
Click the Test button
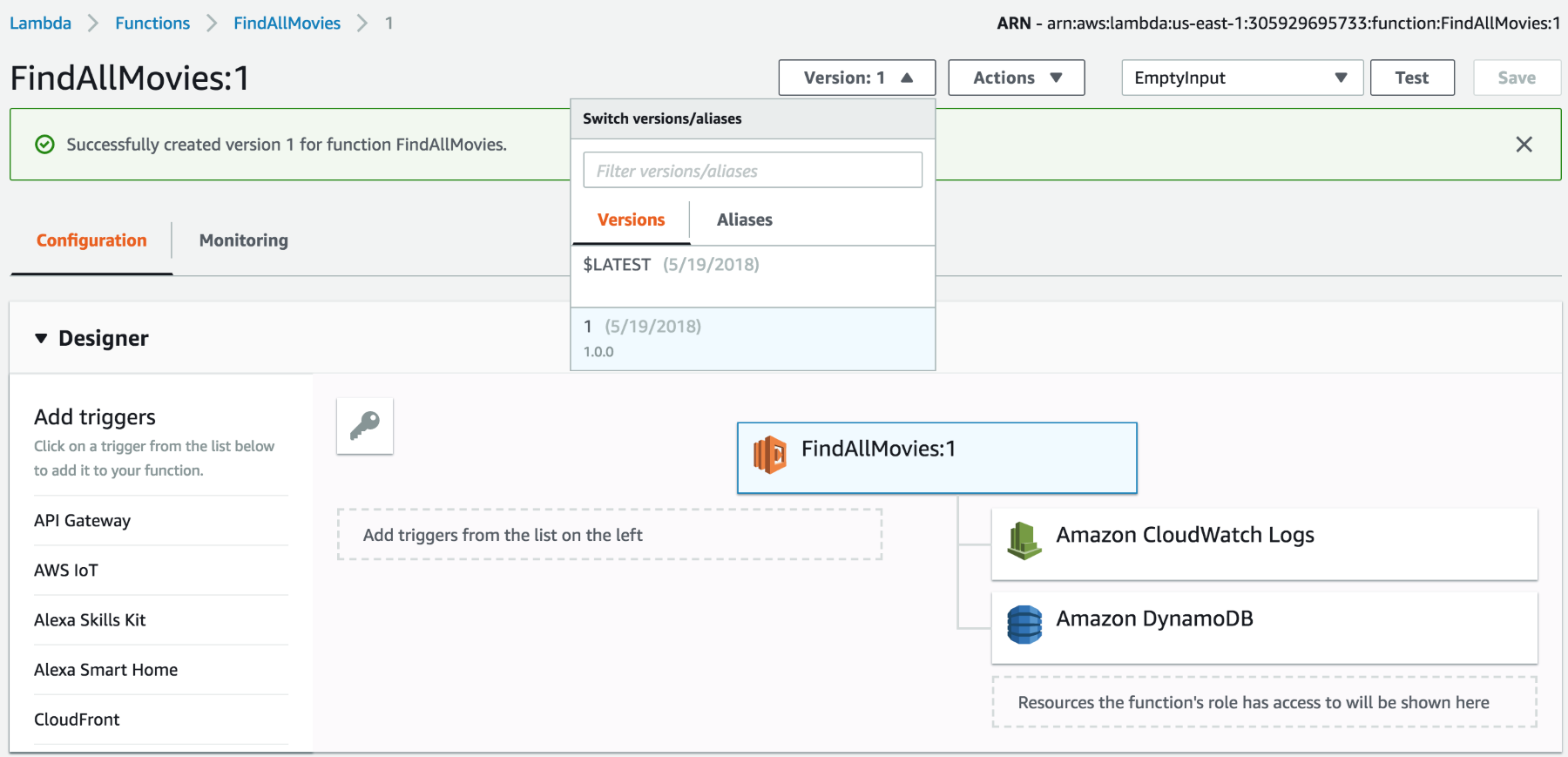[1412, 78]
